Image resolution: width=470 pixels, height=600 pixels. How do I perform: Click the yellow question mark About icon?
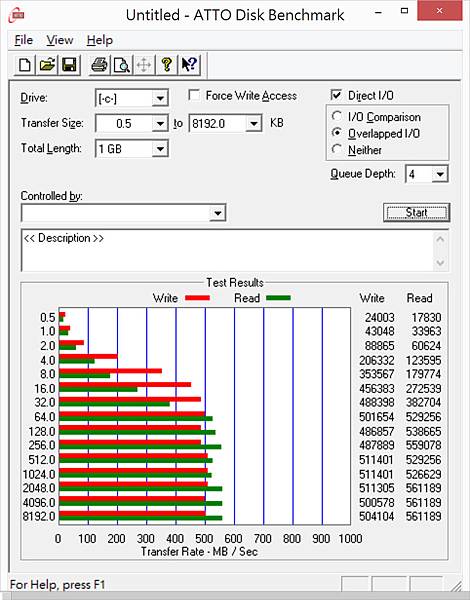coord(166,65)
